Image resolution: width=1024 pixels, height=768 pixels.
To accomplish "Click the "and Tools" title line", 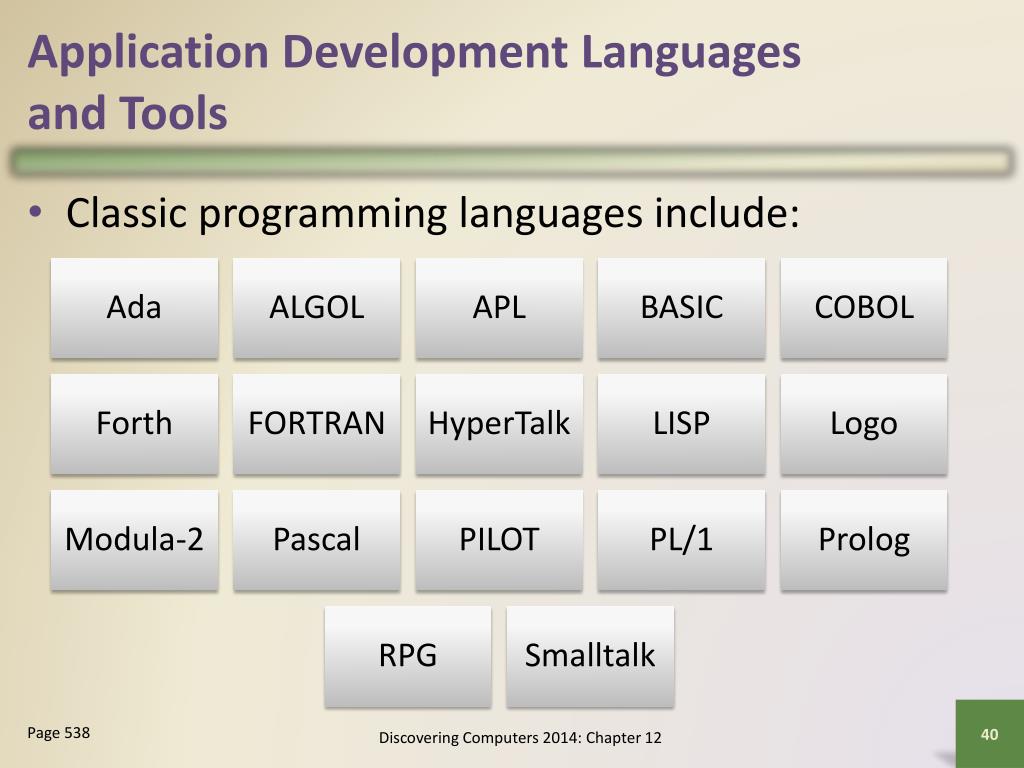I will pos(127,113).
